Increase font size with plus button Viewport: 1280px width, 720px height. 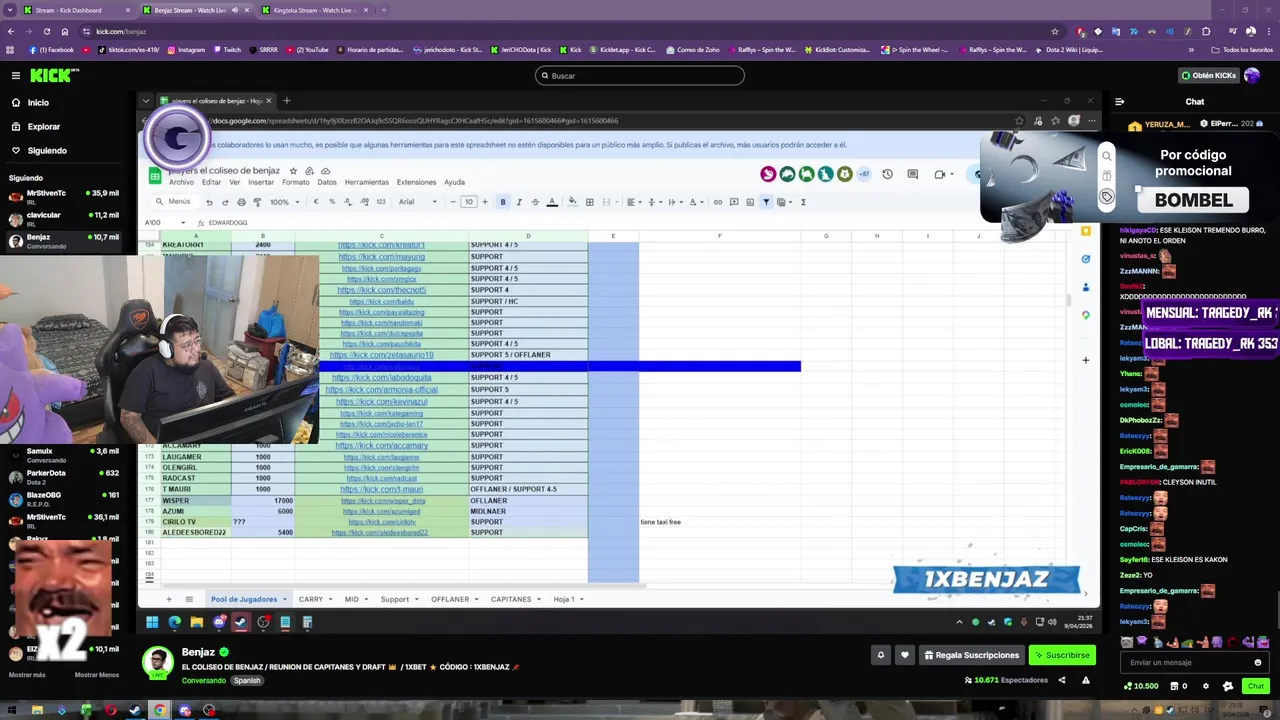click(485, 202)
